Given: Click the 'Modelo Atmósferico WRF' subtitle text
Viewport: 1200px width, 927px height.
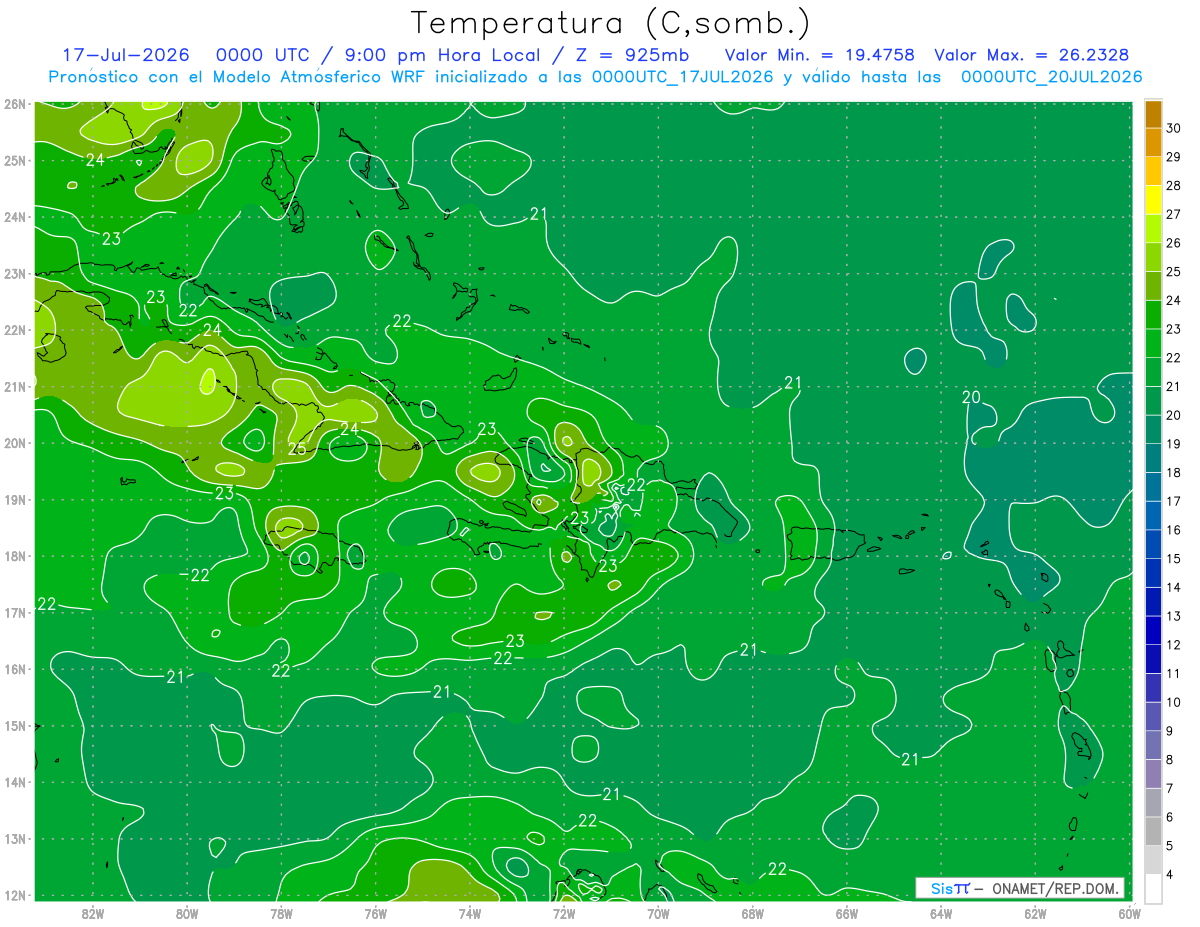Looking at the screenshot, I should (x=317, y=77).
